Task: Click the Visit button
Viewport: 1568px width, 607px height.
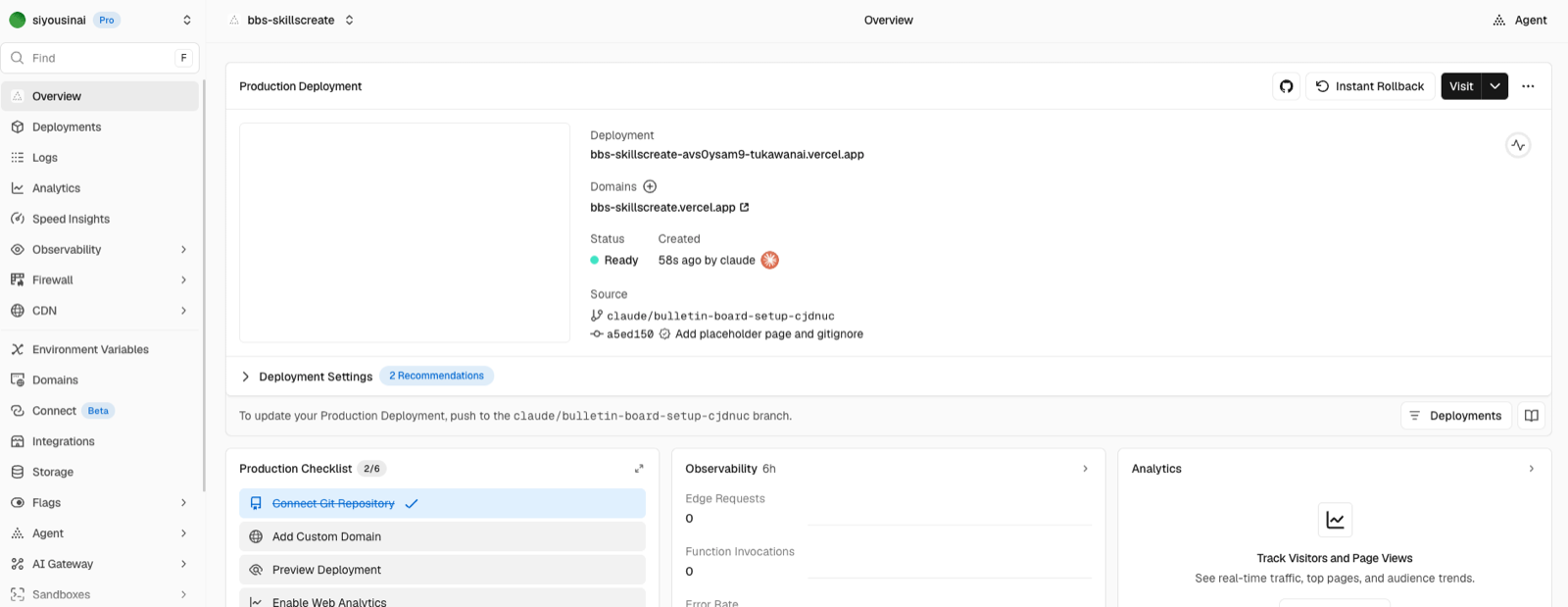Action: tap(1461, 86)
